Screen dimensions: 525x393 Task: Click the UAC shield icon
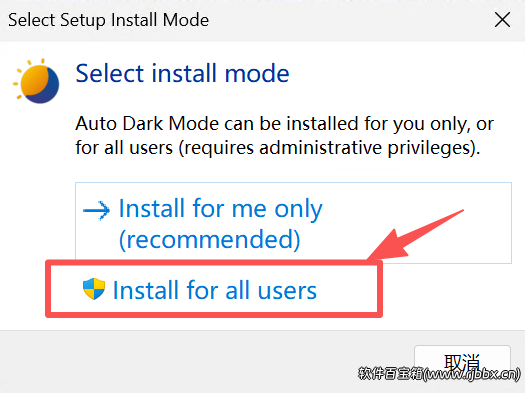[94, 289]
